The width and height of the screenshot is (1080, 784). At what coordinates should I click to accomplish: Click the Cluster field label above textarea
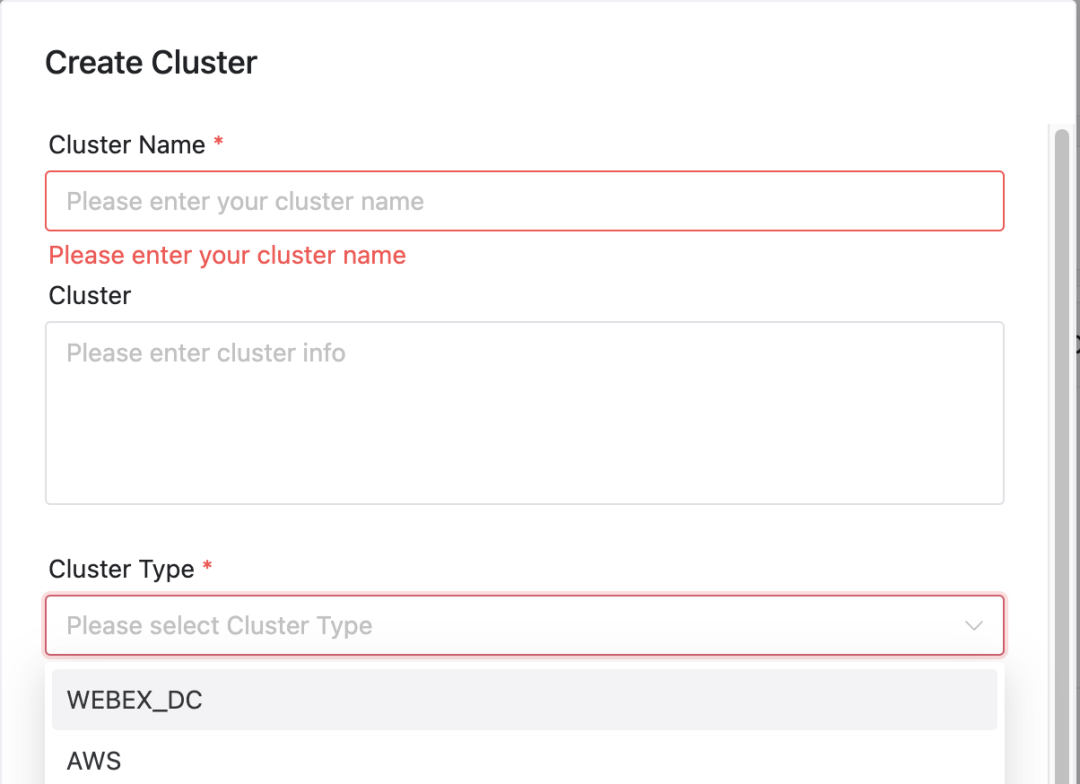click(x=90, y=296)
